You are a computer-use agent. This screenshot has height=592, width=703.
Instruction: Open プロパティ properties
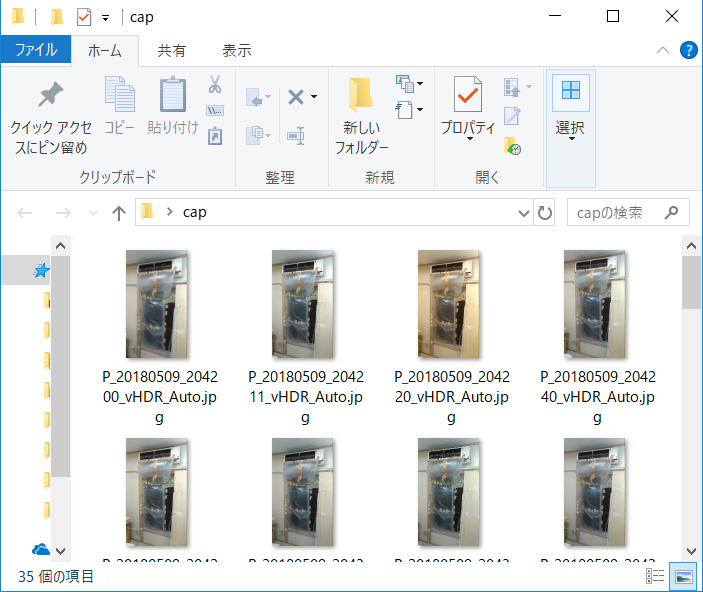point(468,108)
